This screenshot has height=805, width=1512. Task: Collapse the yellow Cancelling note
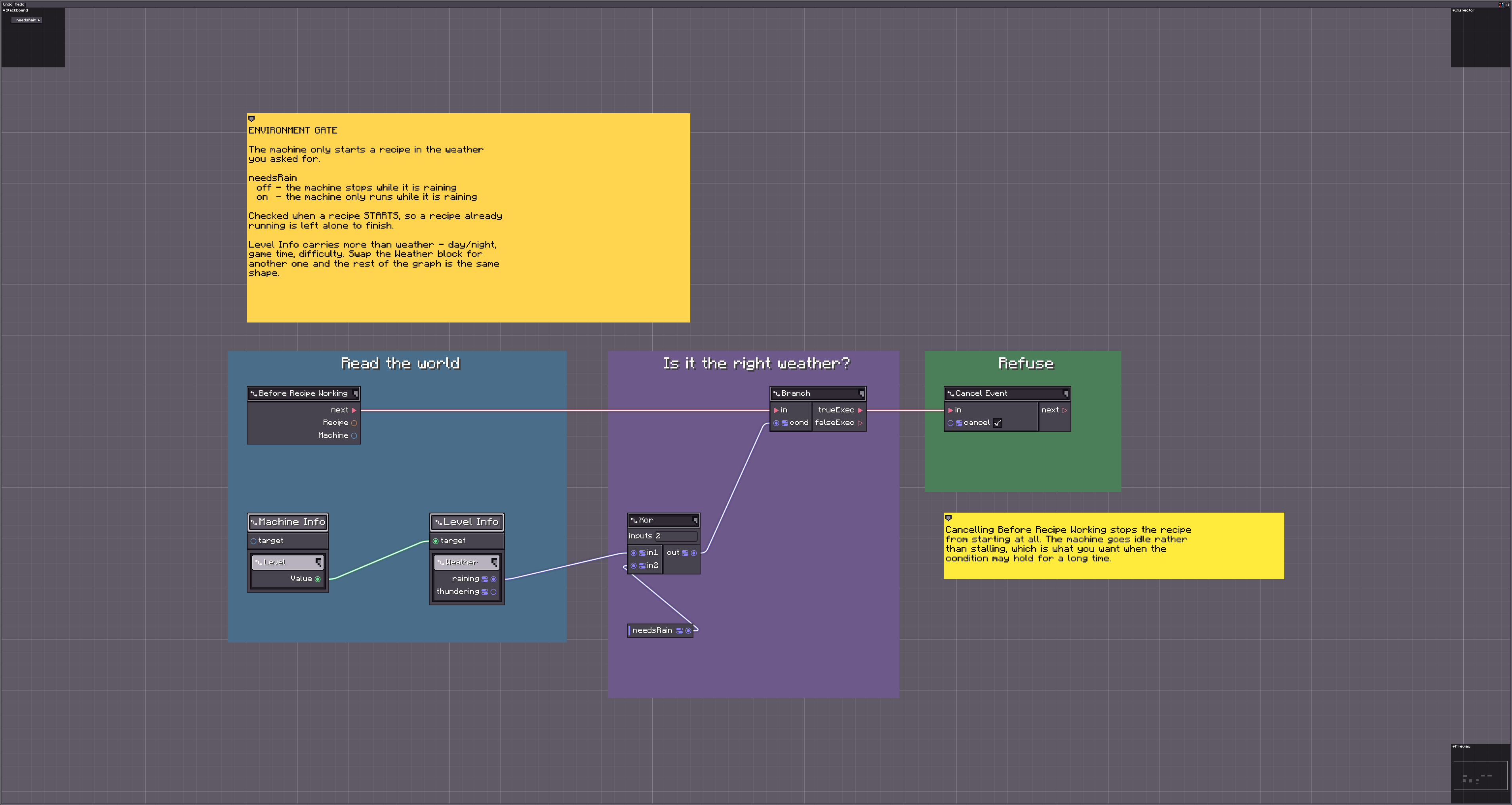[x=948, y=518]
